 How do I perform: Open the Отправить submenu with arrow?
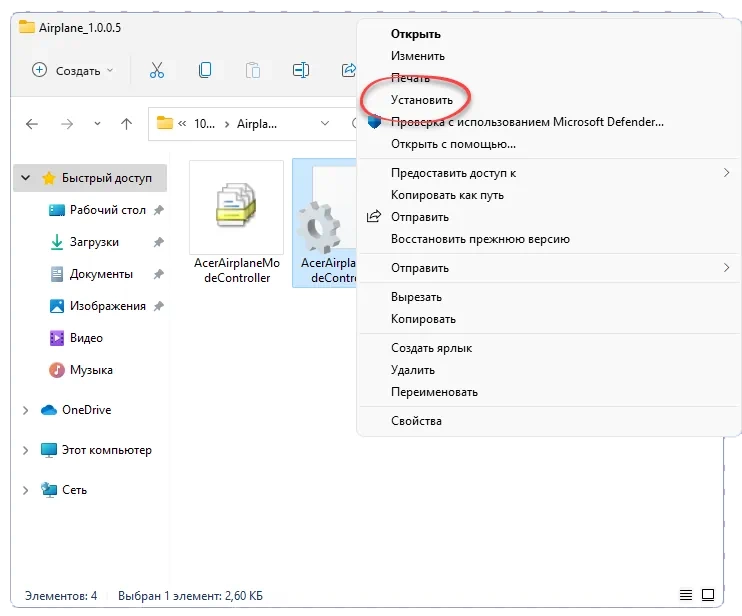coord(549,268)
